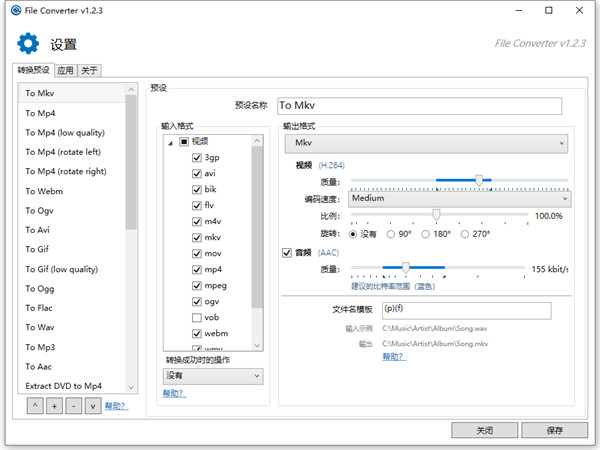The height and width of the screenshot is (450, 600).
Task: Click the preset name field containing To Mkv
Action: pos(419,106)
